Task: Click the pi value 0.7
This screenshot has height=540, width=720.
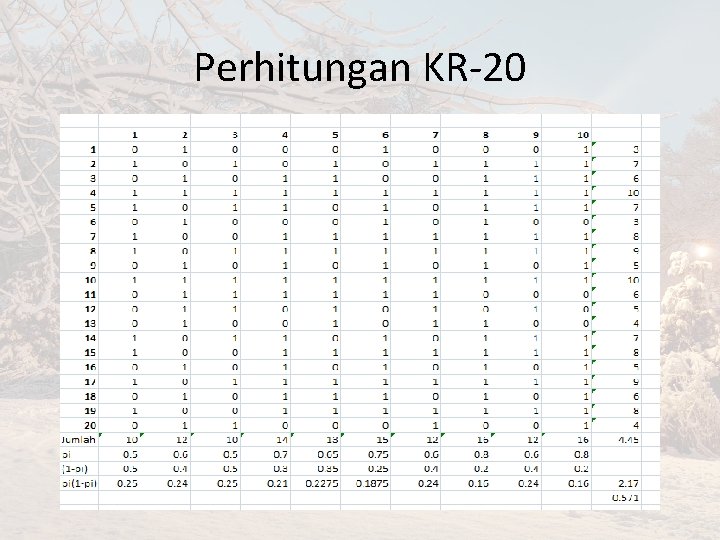Action: click(280, 455)
